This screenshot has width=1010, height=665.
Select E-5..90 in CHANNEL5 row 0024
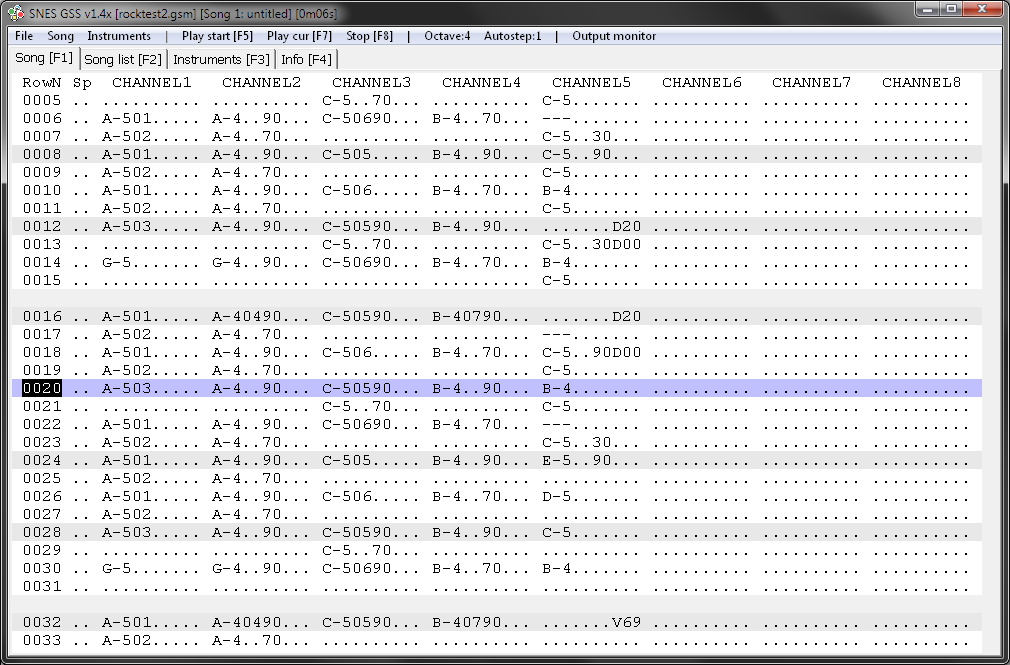(577, 460)
